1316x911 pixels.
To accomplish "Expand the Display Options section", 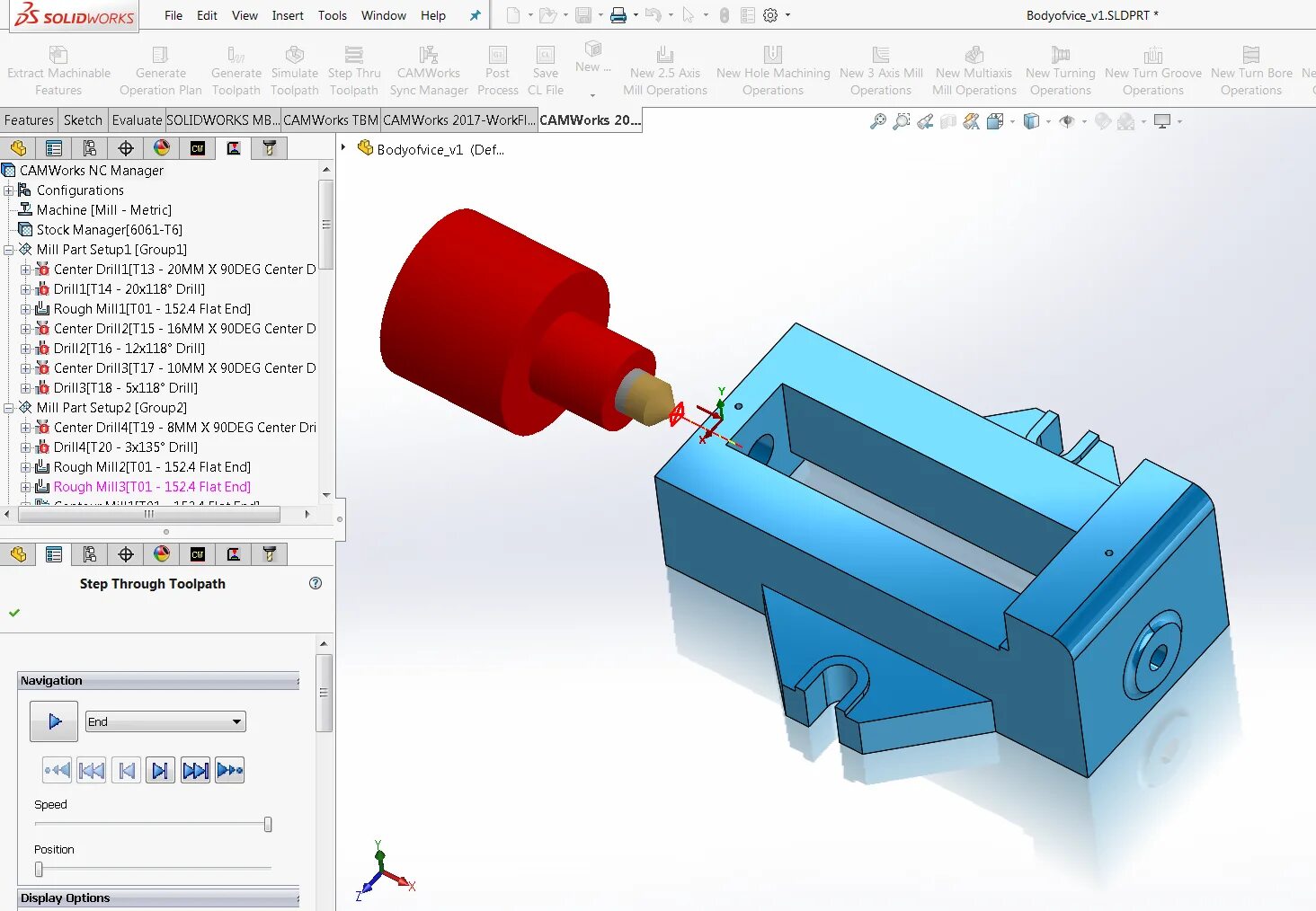I will 158,898.
